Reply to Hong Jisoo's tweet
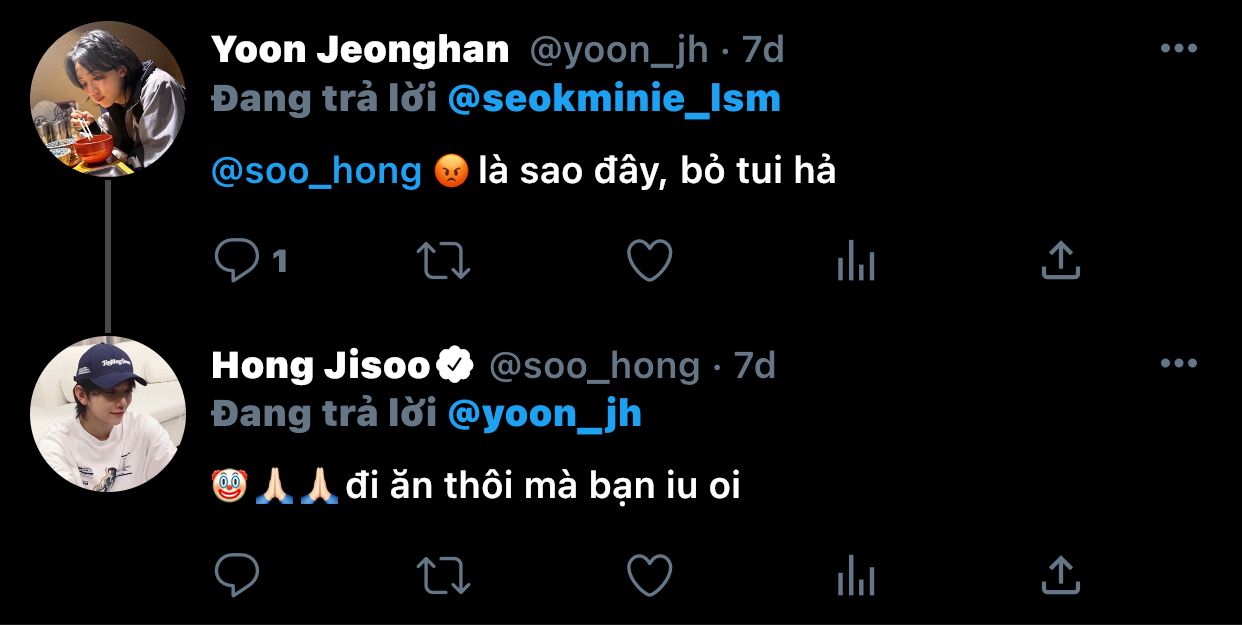The height and width of the screenshot is (625, 1242). pyautogui.click(x=237, y=575)
